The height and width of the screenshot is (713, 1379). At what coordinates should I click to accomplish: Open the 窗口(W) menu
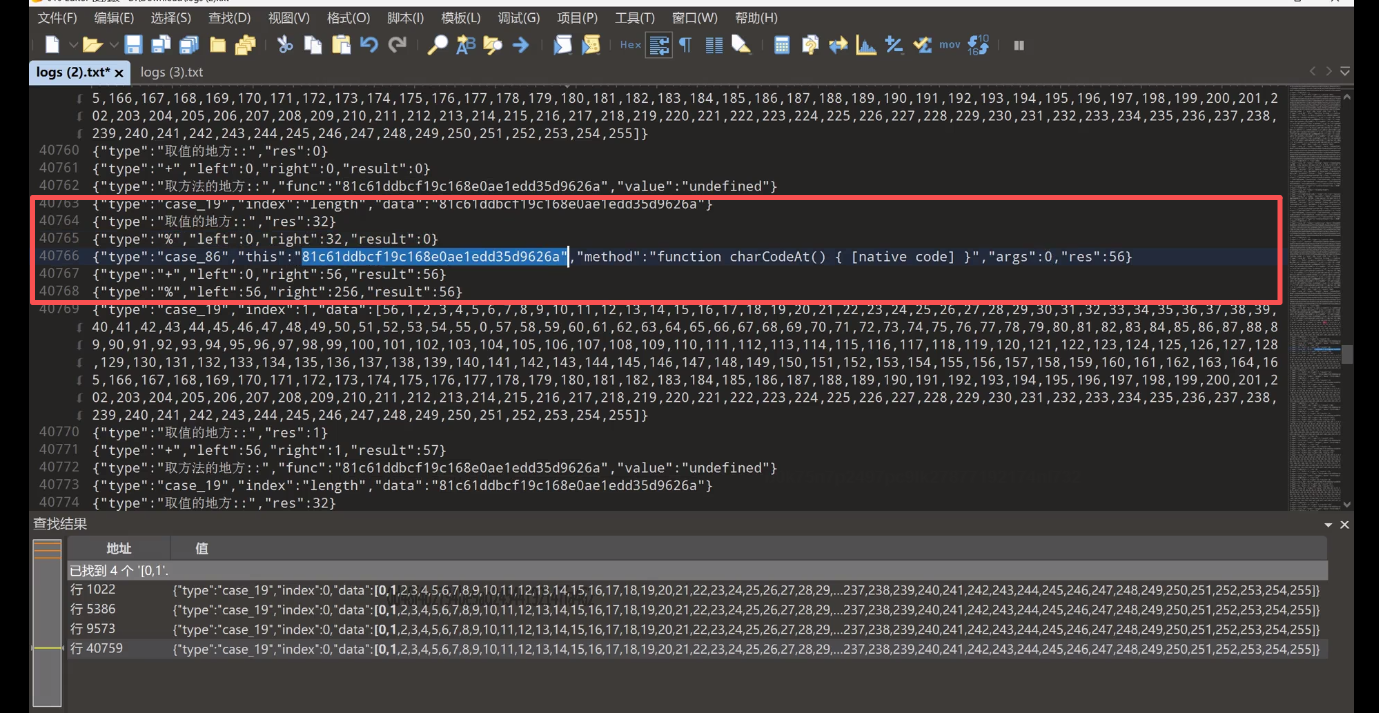point(695,18)
